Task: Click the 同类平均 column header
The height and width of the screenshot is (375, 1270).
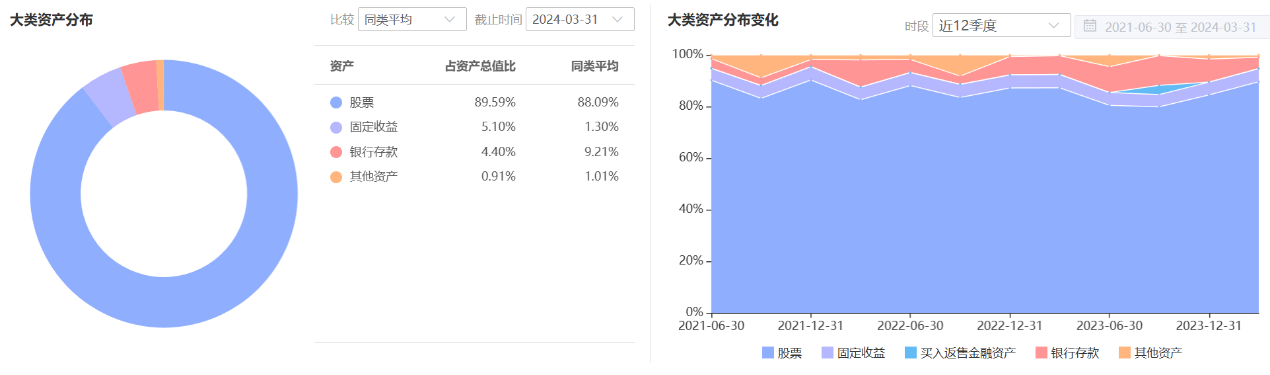Action: click(x=594, y=66)
